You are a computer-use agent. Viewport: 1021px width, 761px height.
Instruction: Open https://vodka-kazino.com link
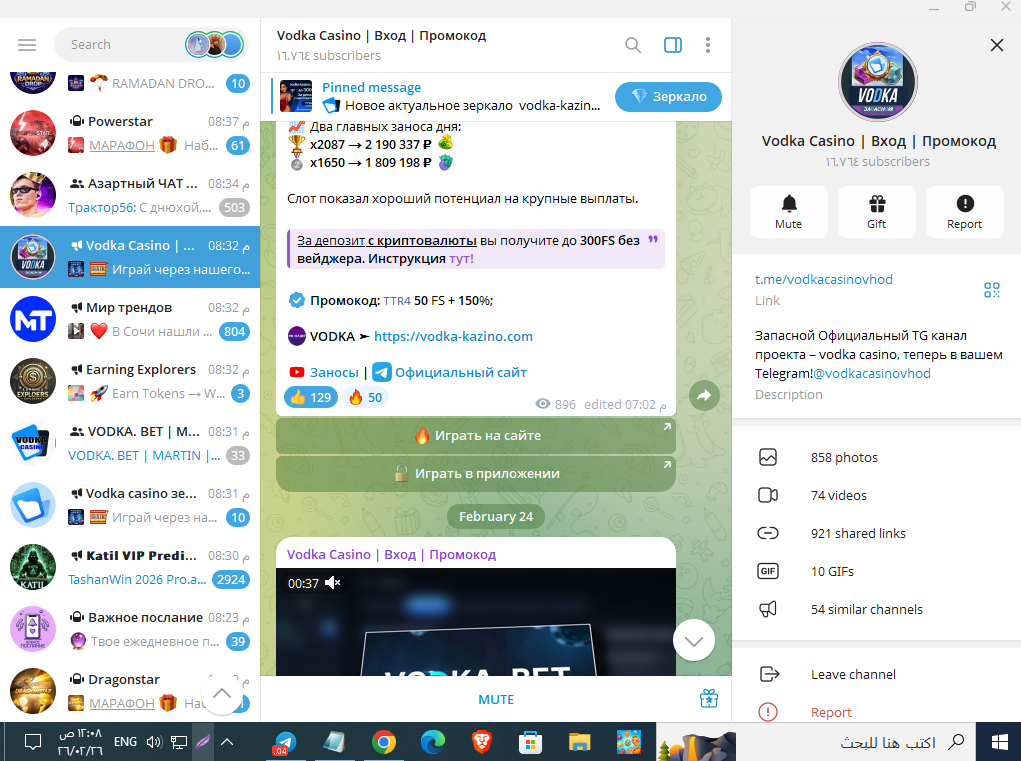click(x=453, y=337)
